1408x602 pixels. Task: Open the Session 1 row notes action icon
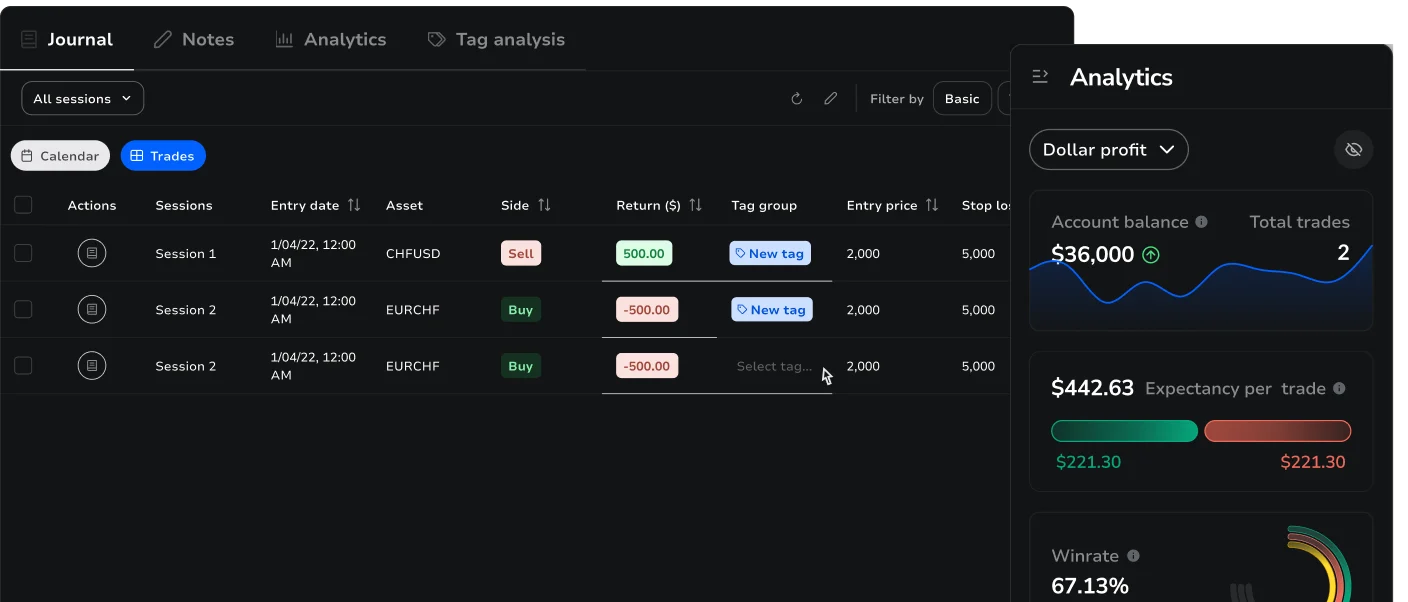click(92, 254)
